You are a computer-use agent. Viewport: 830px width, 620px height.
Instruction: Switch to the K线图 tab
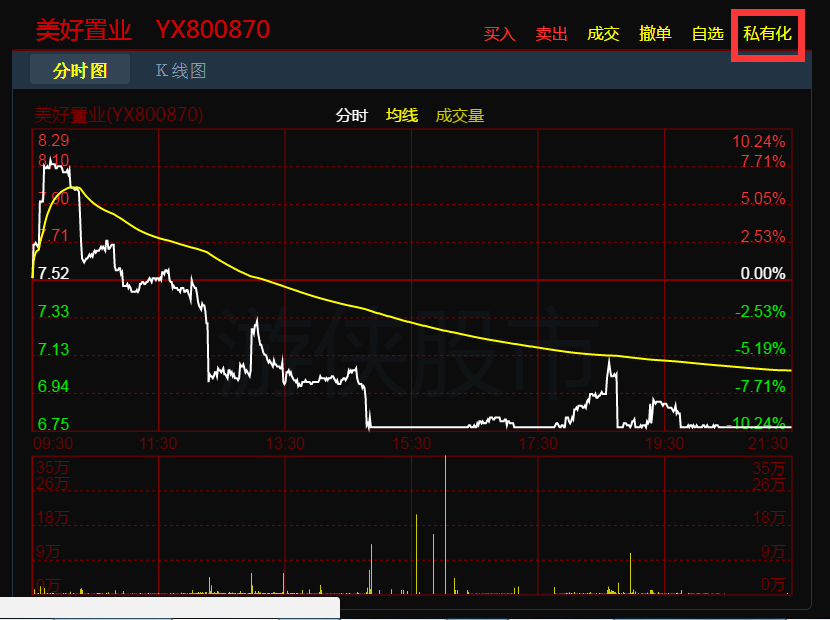point(181,71)
